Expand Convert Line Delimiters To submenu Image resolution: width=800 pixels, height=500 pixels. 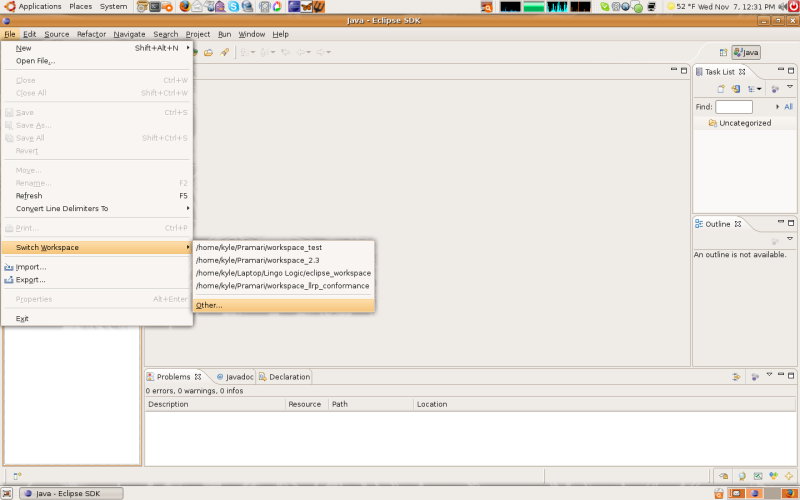[188, 208]
